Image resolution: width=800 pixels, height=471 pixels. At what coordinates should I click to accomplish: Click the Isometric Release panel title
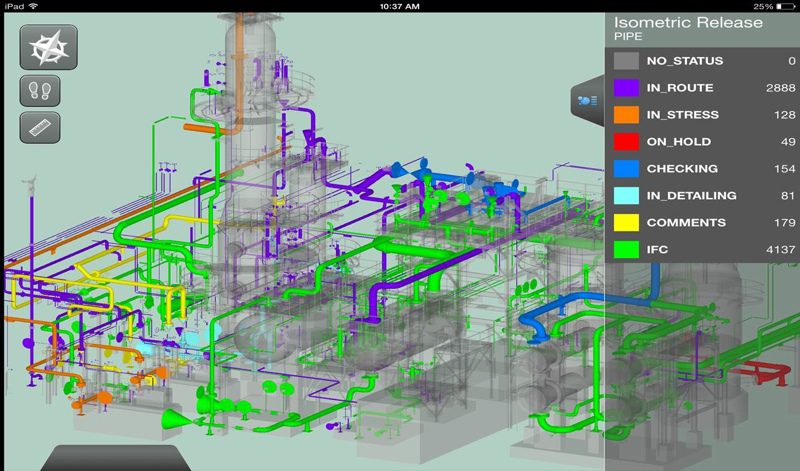point(688,22)
